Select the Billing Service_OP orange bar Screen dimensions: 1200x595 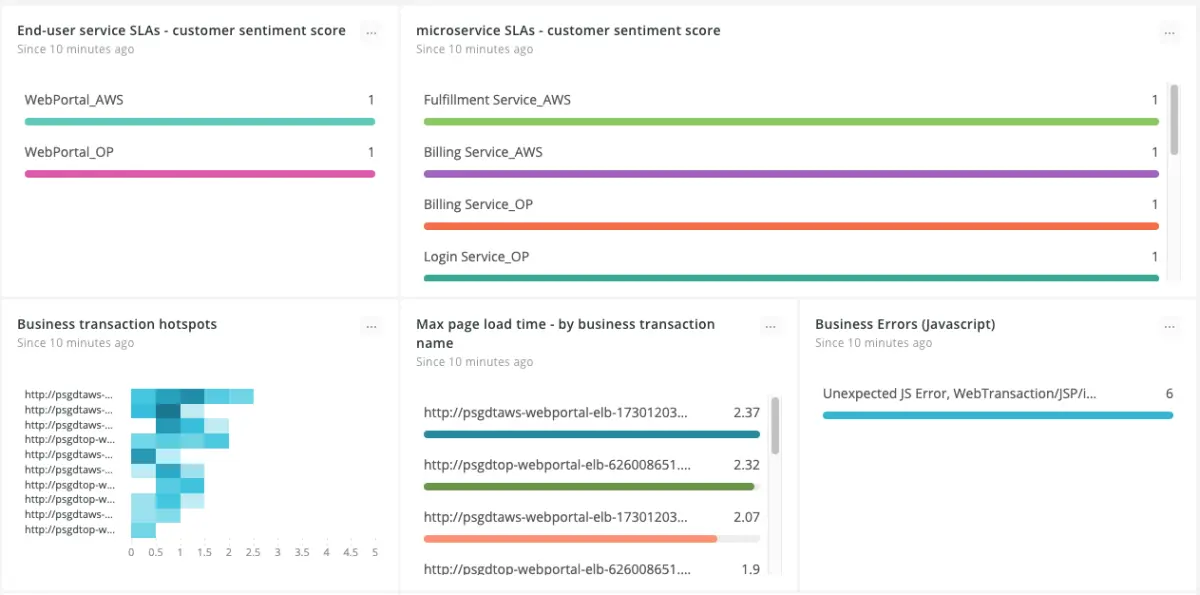pos(791,226)
